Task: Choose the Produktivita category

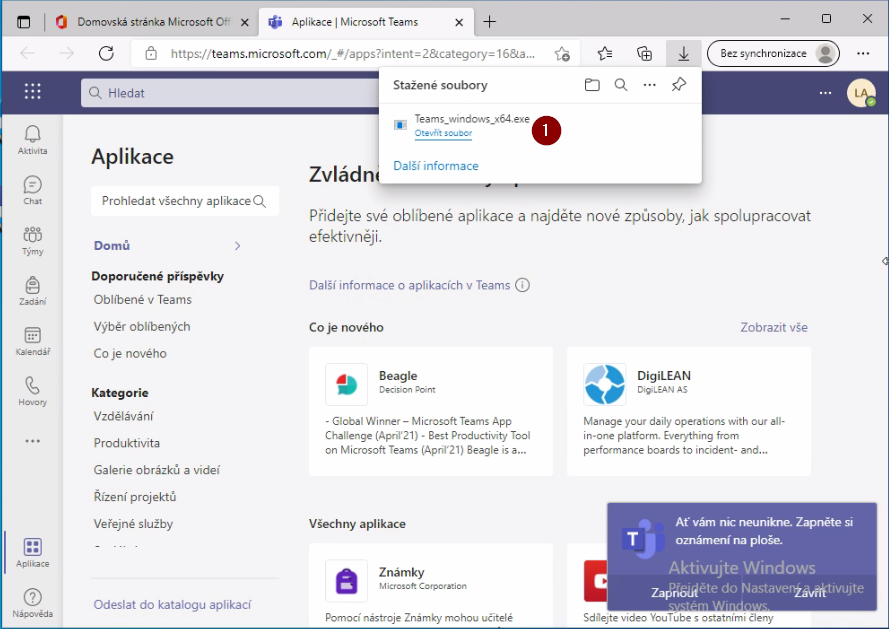Action: 126,443
